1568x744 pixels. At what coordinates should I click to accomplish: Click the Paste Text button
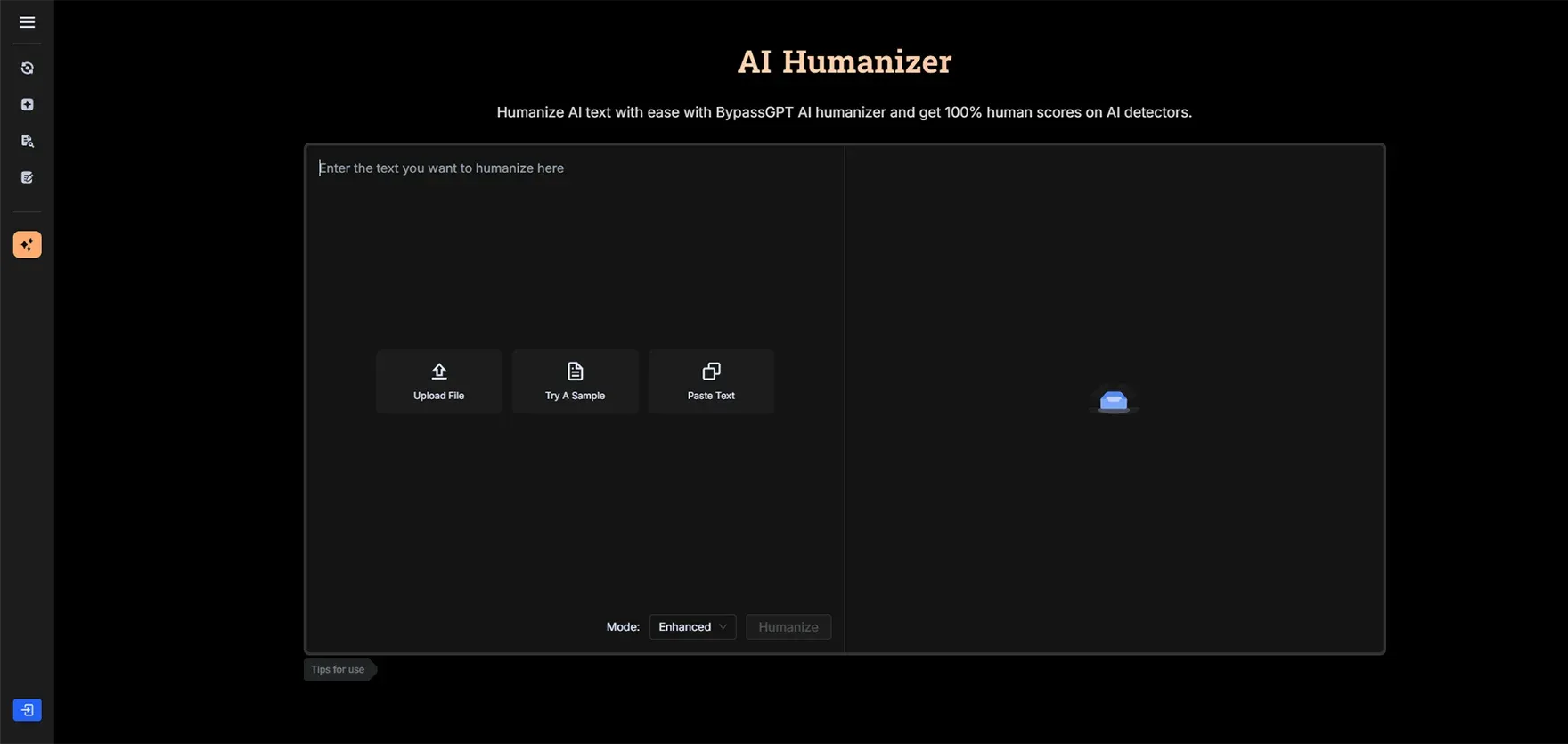click(711, 381)
